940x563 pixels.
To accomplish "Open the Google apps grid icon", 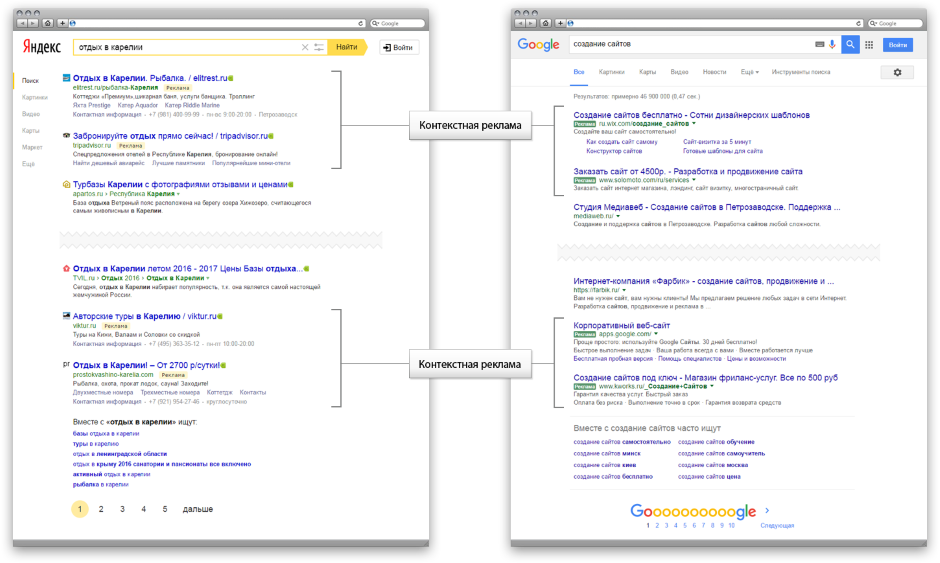I will 869,45.
